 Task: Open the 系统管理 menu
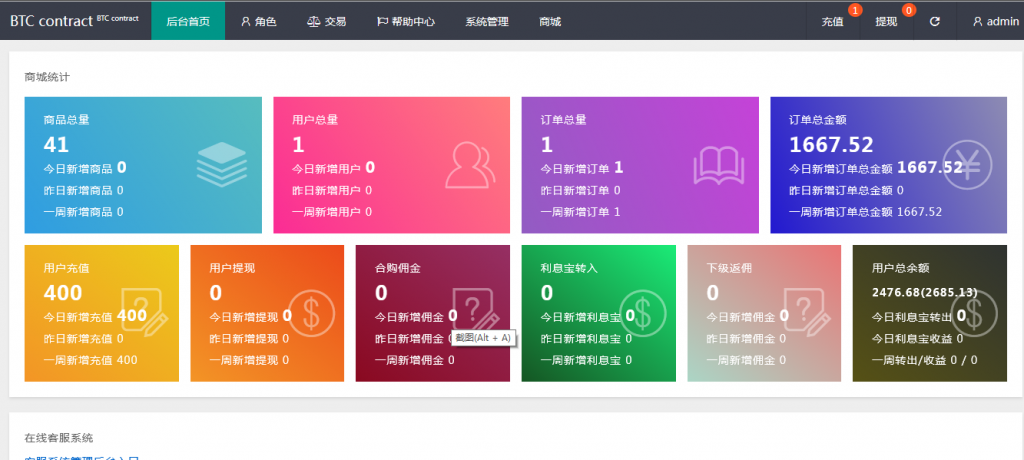[x=487, y=21]
